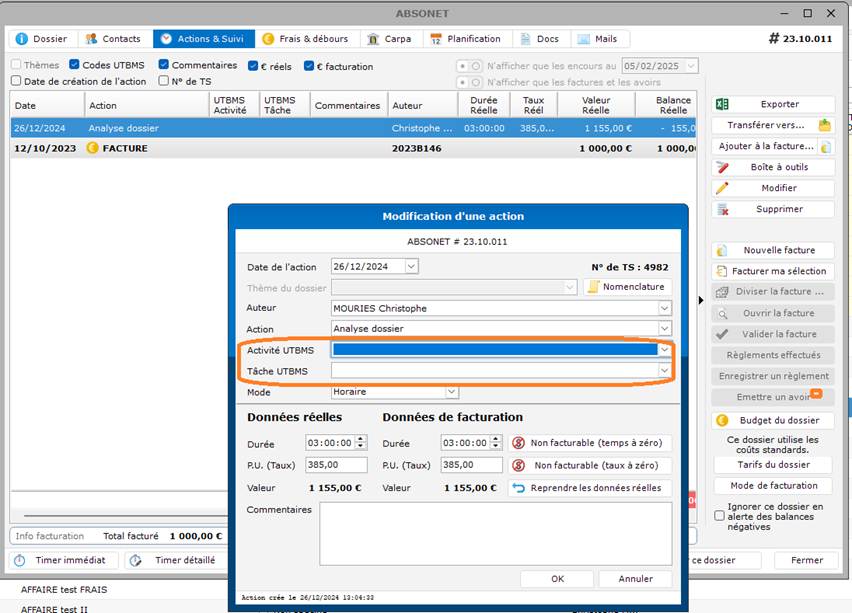Click the Non facturable (temps à zéro) icon
Viewport: 852px width, 613px height.
click(x=518, y=443)
